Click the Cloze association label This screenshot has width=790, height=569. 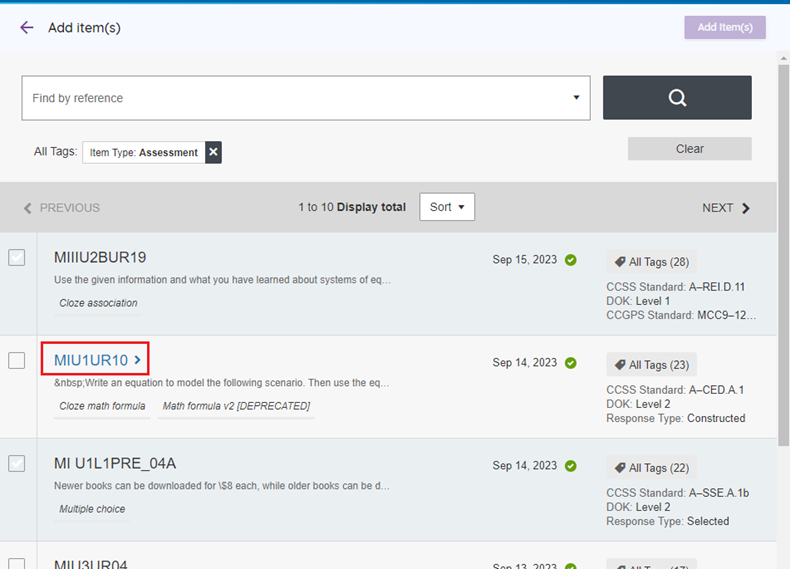pos(98,303)
